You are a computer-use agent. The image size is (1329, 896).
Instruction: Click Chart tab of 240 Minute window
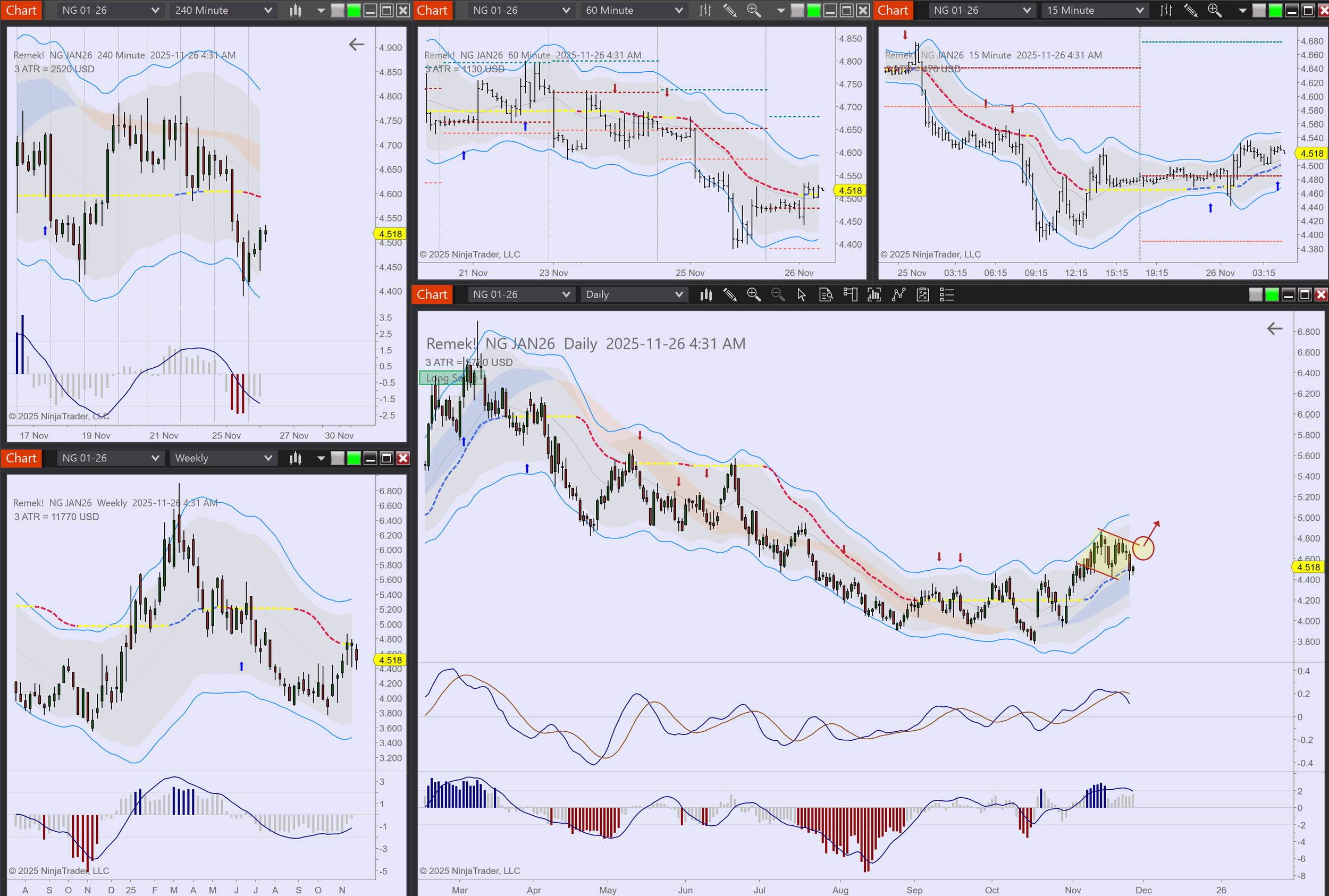pyautogui.click(x=21, y=10)
